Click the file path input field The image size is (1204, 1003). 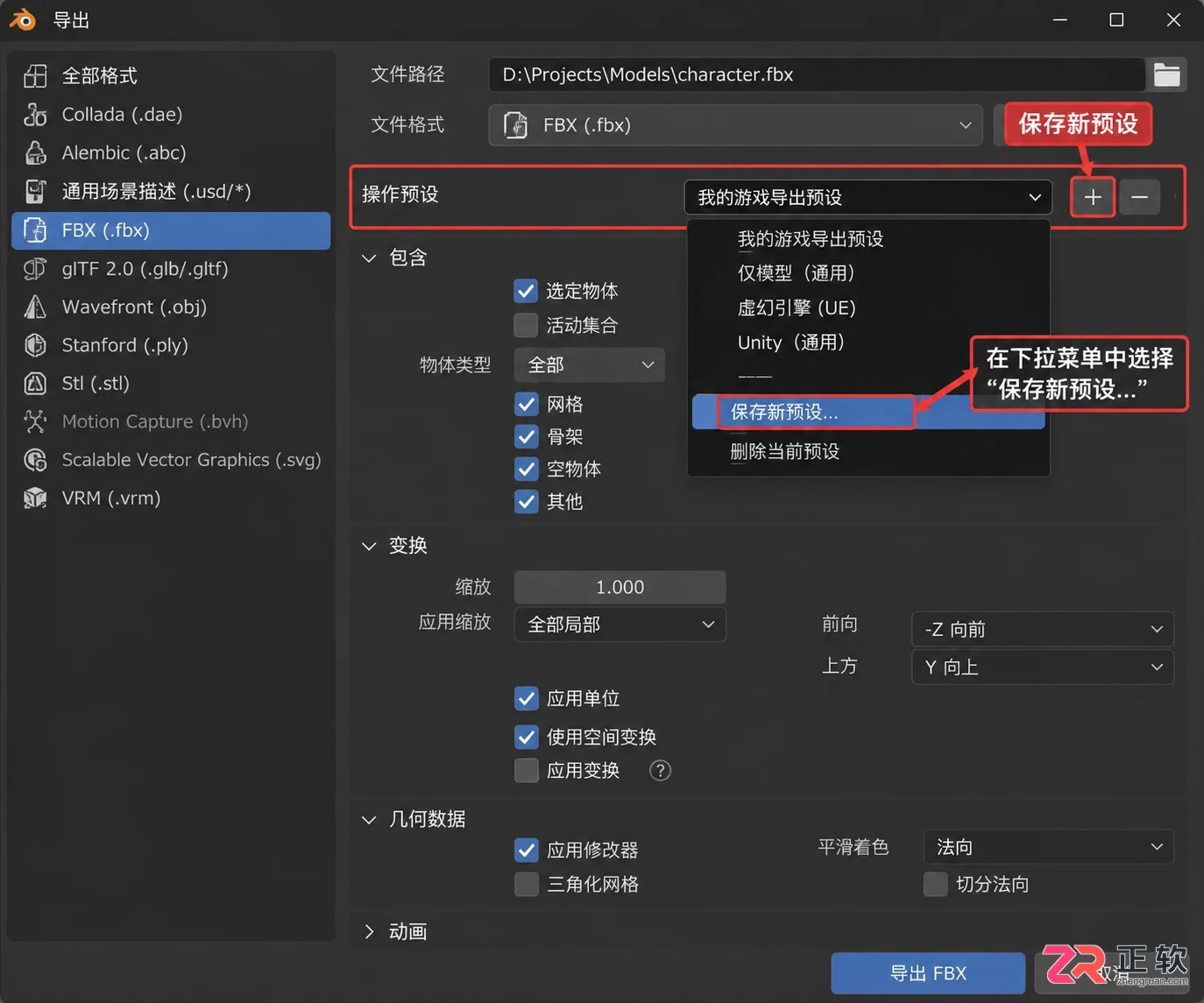coord(817,74)
